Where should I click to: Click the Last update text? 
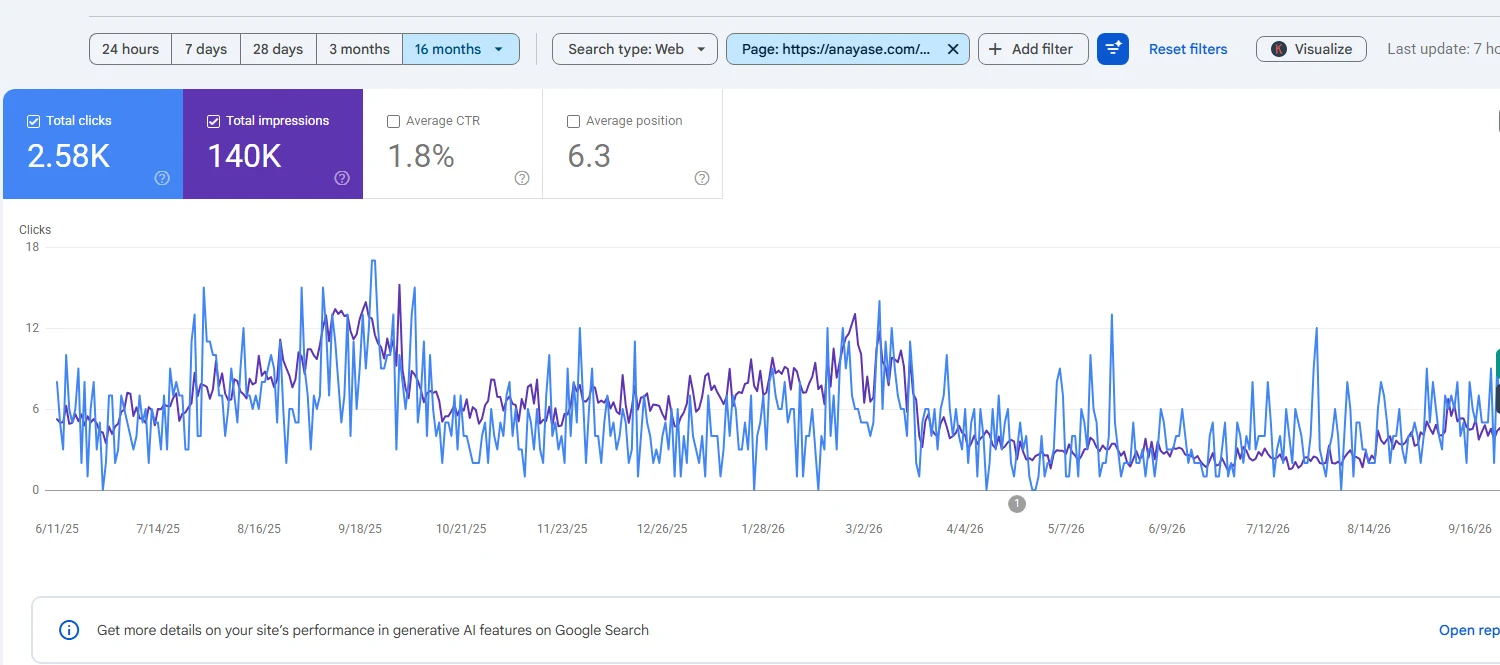(1443, 49)
